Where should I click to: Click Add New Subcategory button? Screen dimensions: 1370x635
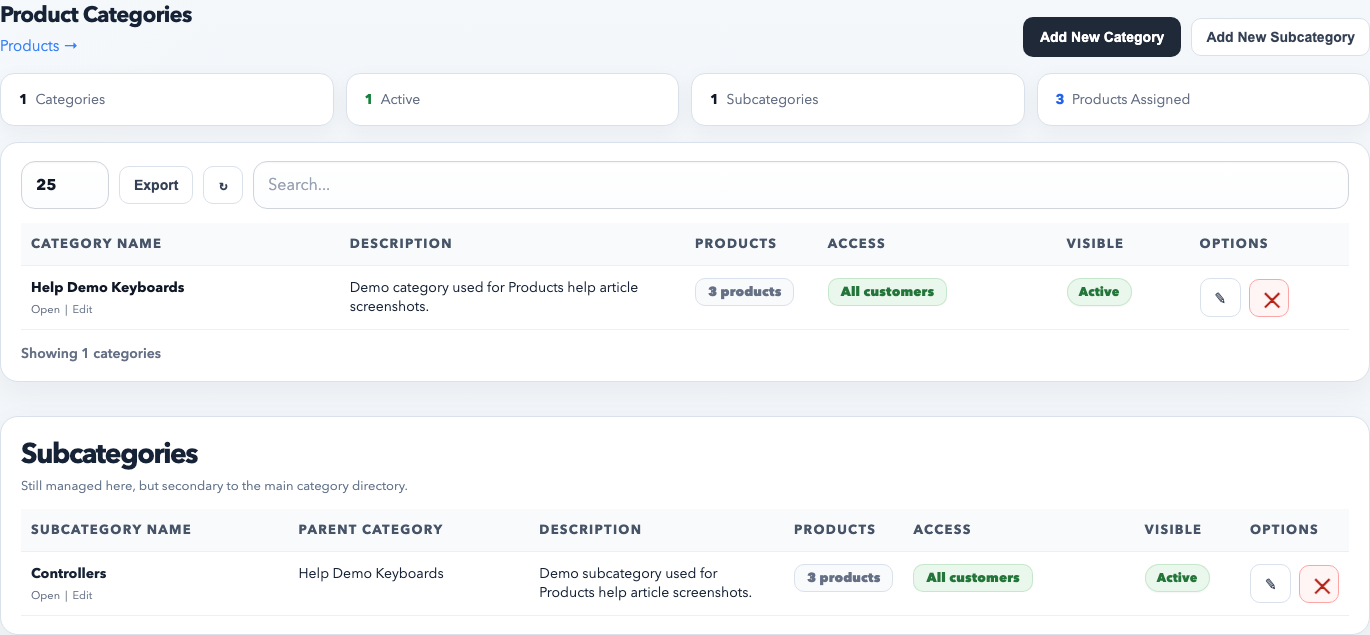pyautogui.click(x=1280, y=37)
